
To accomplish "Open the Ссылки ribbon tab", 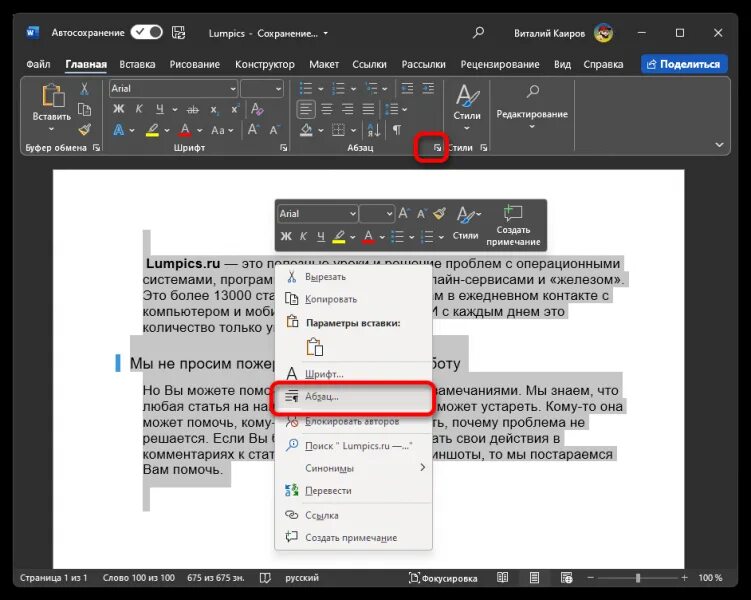I will point(369,64).
